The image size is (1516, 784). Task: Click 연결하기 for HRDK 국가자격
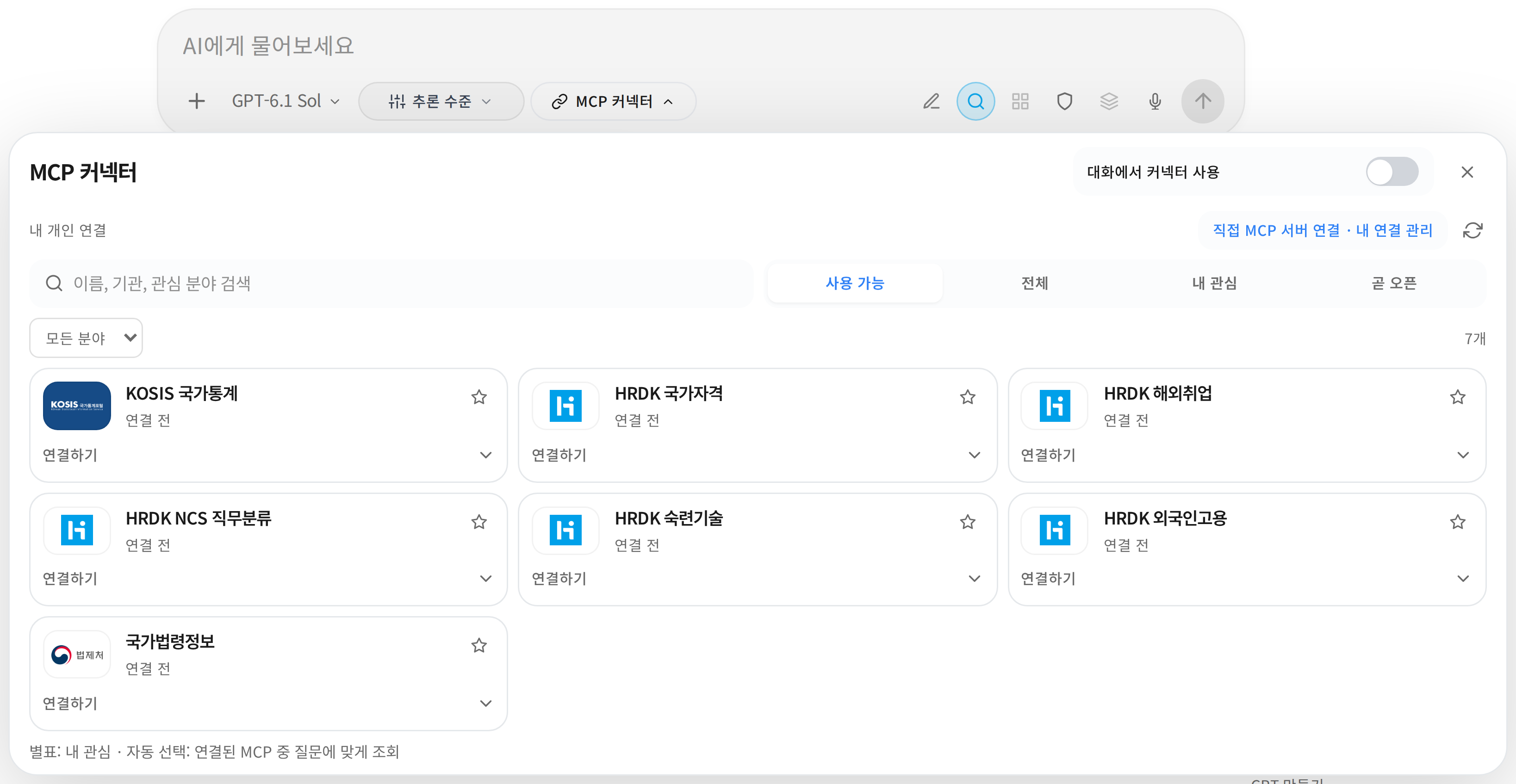559,455
